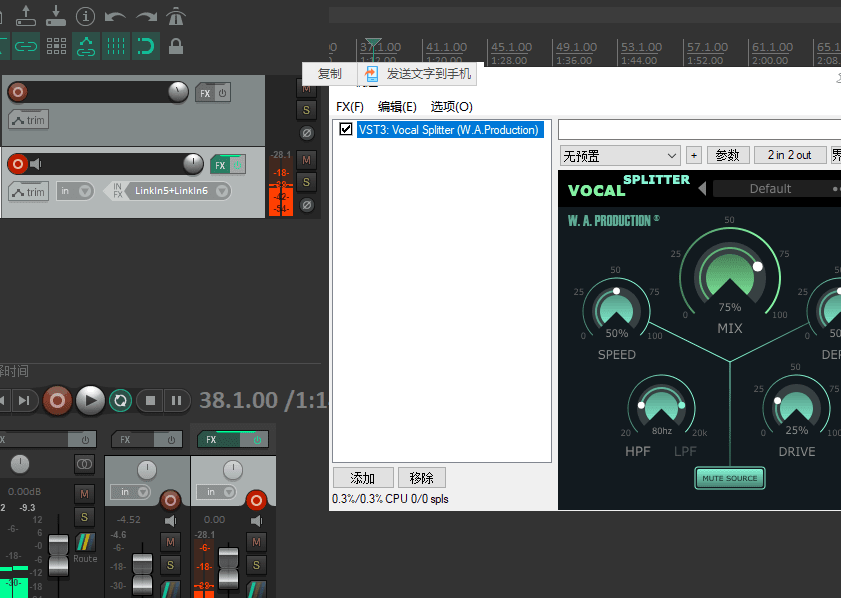The image size is (841, 598).
Task: Toggle the repeat loop button in the transport
Action: click(x=120, y=400)
